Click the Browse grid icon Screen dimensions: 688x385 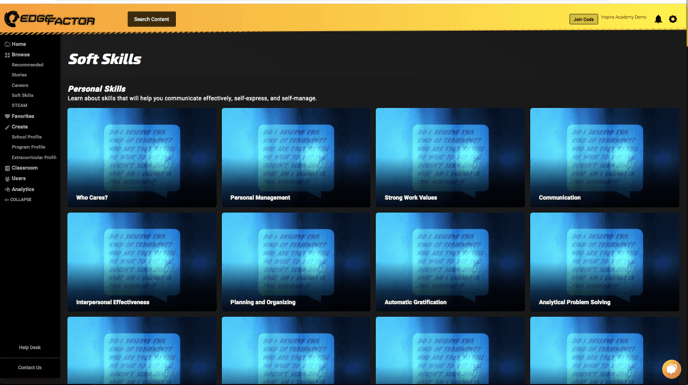point(7,55)
